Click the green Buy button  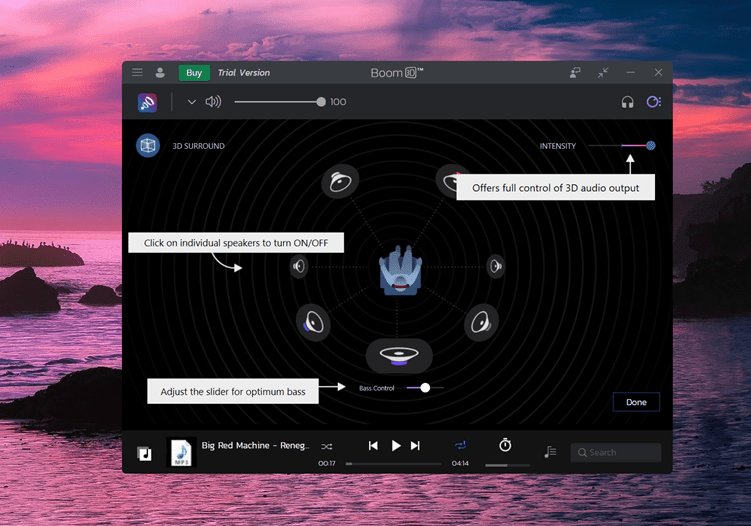[194, 73]
